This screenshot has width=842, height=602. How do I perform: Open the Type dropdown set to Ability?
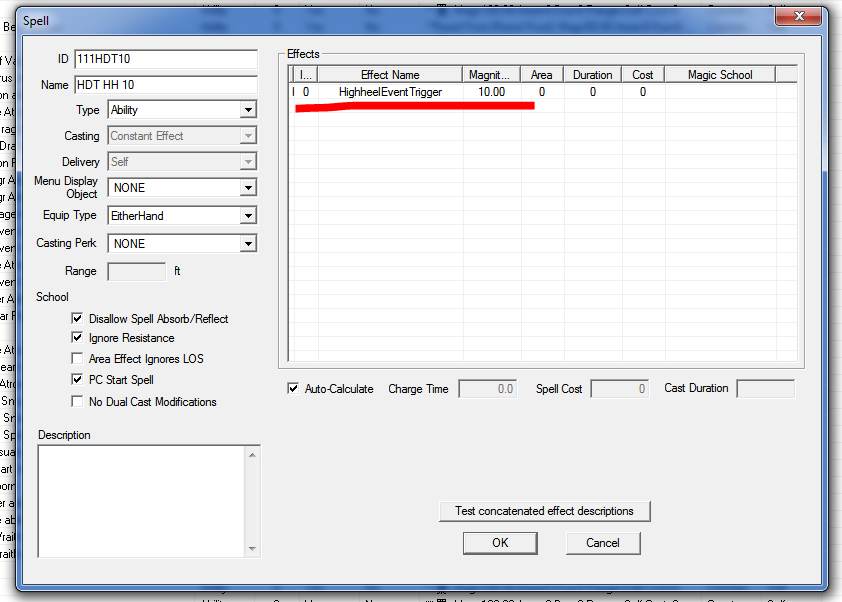182,110
